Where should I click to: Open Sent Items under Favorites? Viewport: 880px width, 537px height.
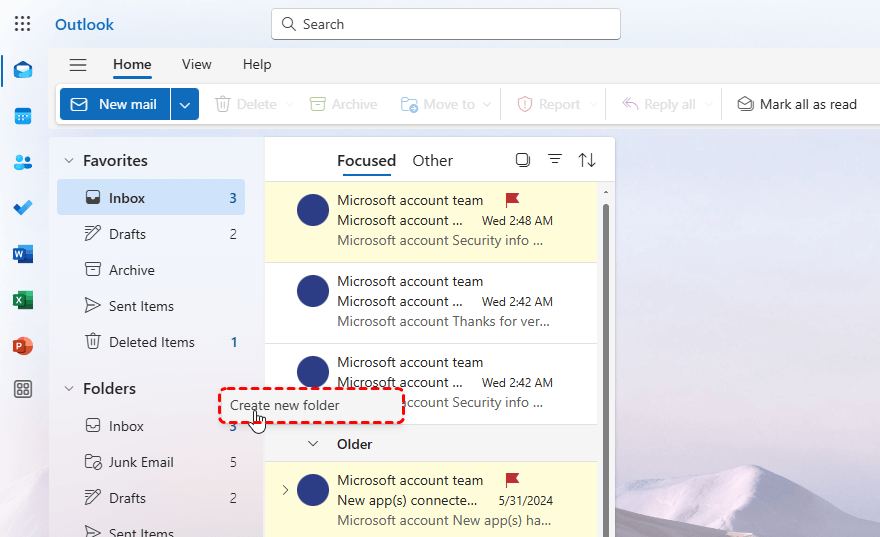coord(151,306)
